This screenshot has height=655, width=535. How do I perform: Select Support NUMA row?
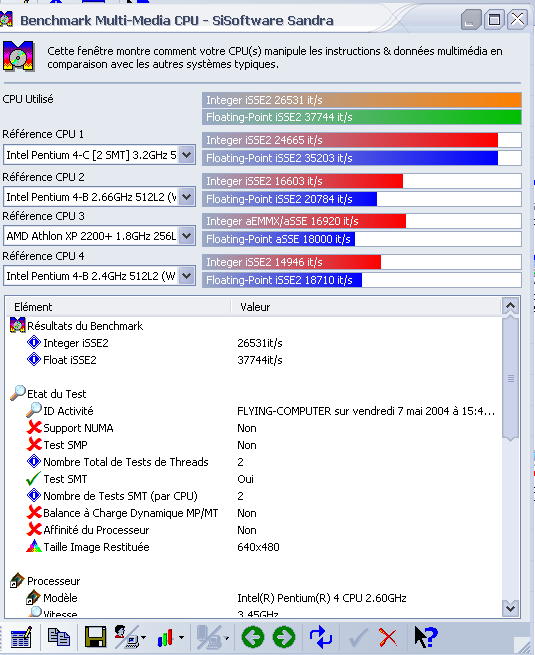[253, 428]
